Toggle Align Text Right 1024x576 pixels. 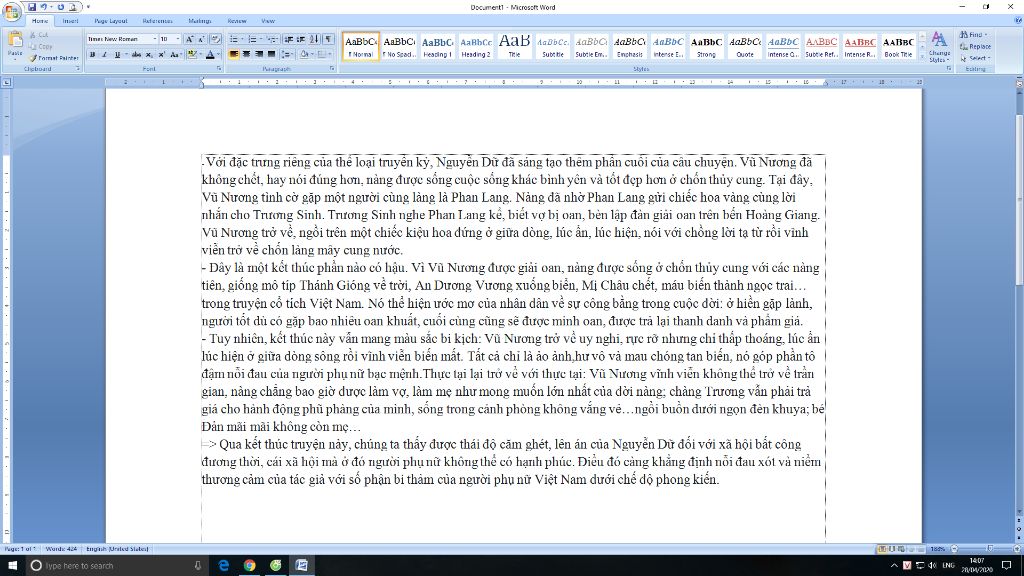click(x=259, y=54)
